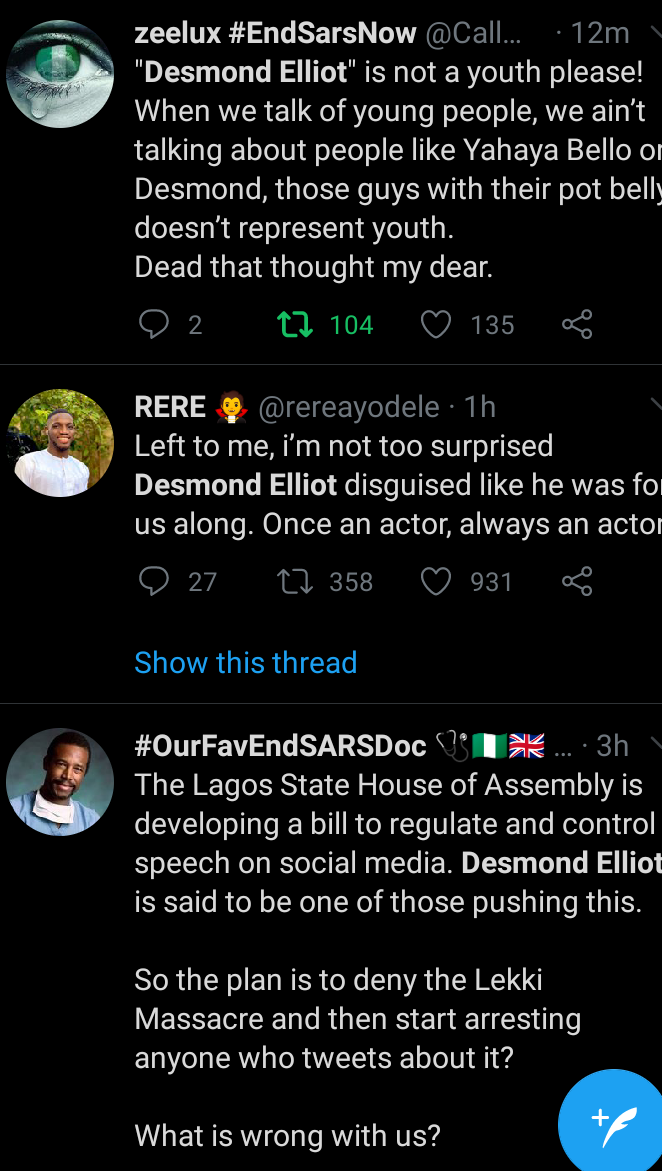Share RERE's tweet
Screen dimensions: 662x1171
point(577,582)
